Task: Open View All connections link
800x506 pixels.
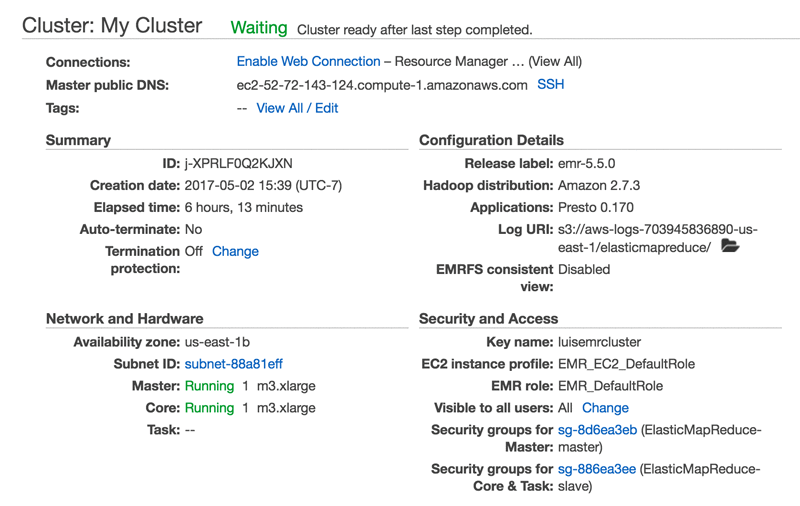Action: 555,62
